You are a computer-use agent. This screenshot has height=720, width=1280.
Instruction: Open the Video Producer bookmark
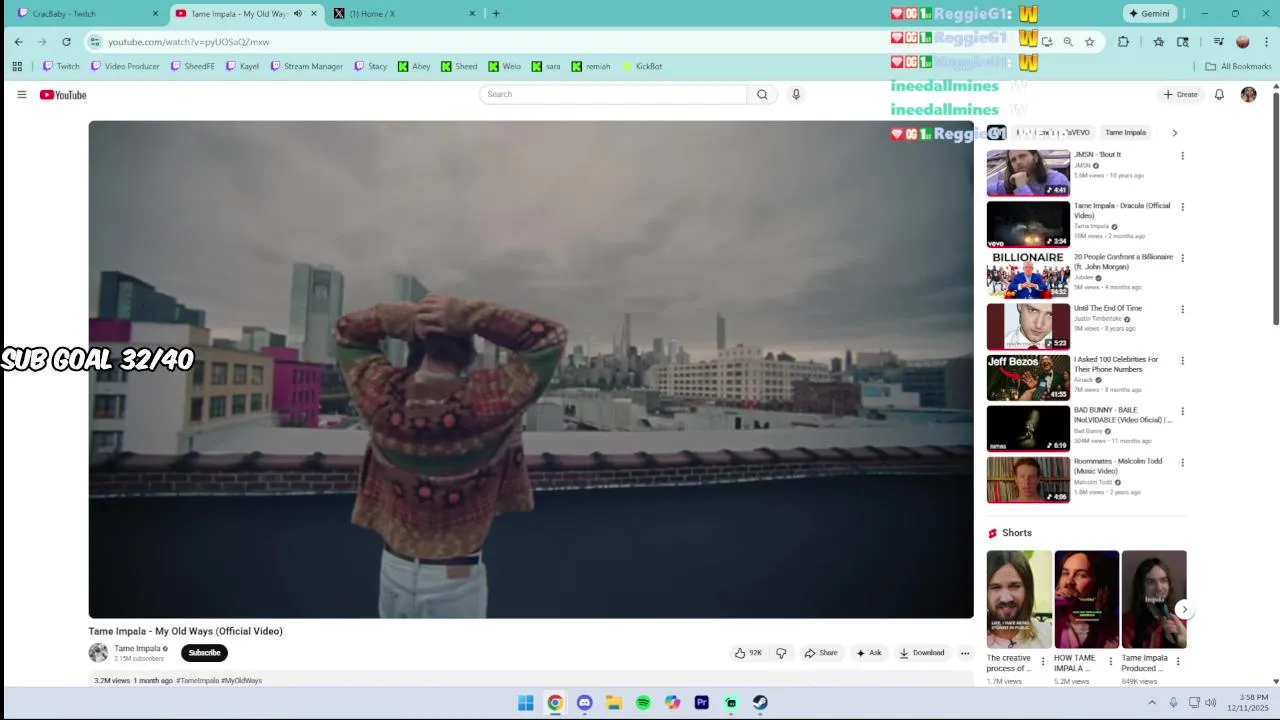pyautogui.click(x=125, y=66)
